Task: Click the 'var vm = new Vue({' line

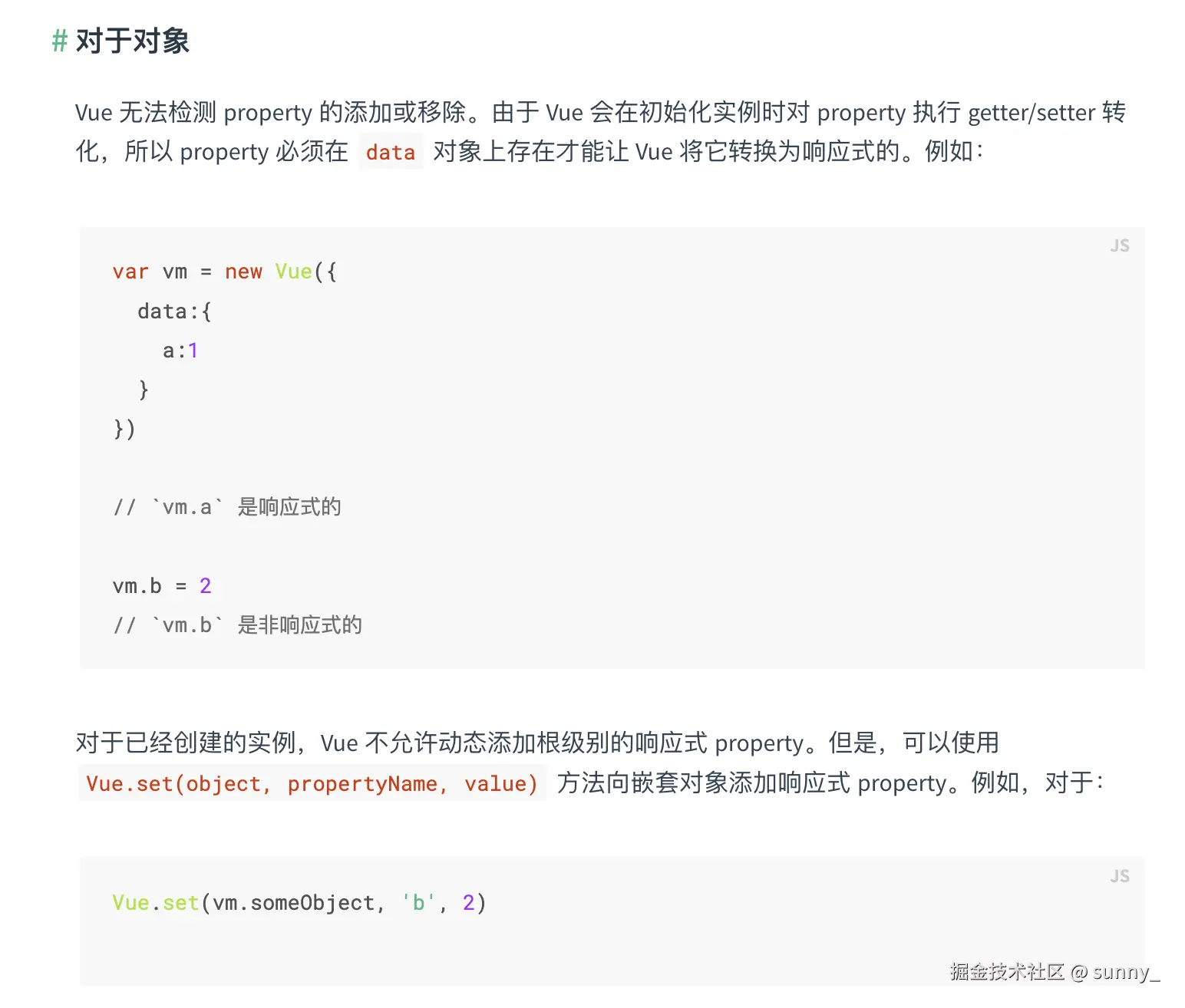Action: (224, 272)
